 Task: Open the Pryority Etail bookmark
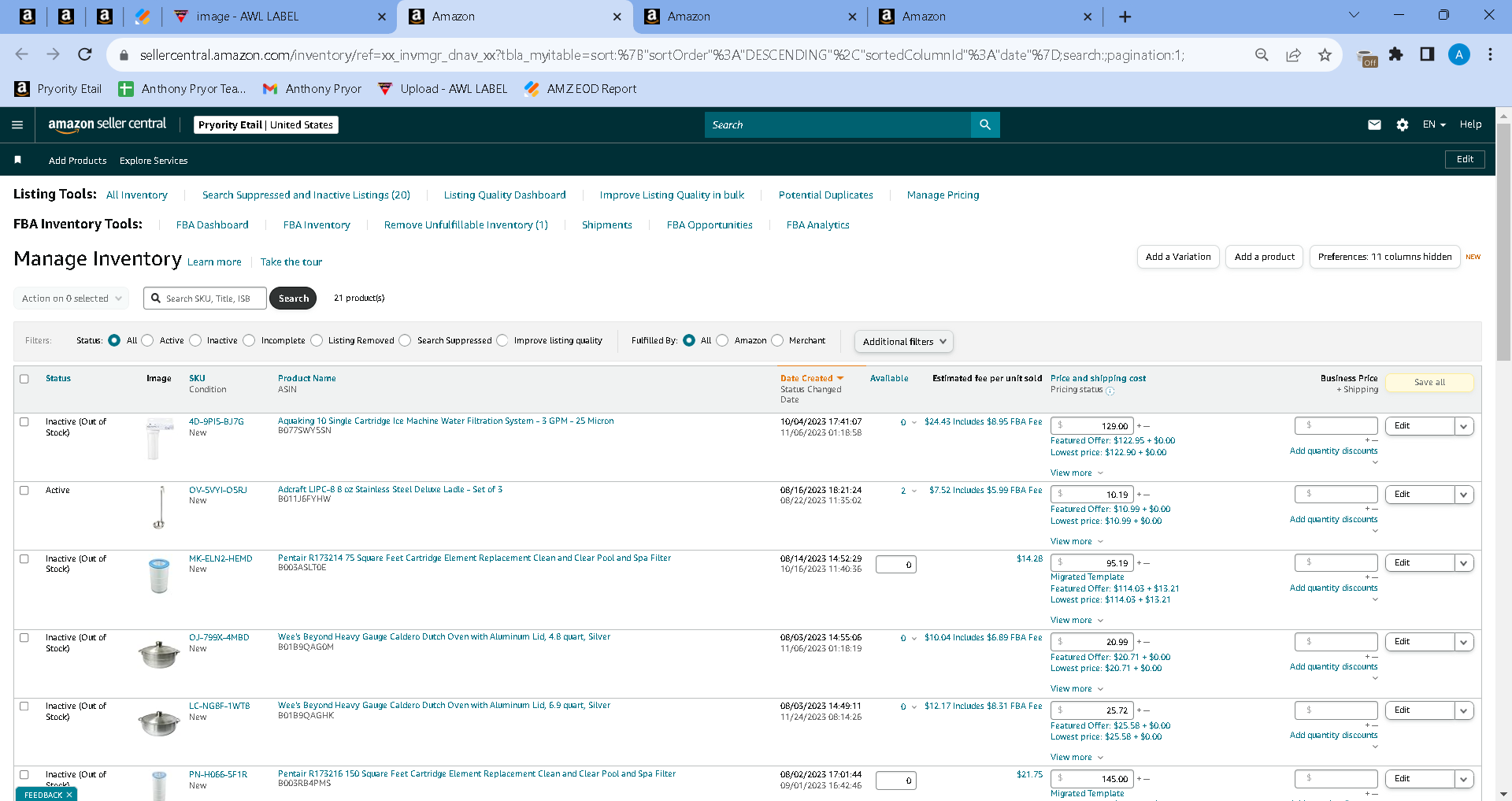click(x=58, y=89)
